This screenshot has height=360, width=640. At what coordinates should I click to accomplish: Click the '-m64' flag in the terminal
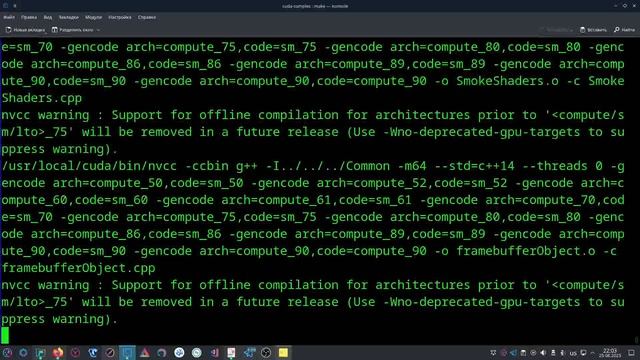point(412,166)
